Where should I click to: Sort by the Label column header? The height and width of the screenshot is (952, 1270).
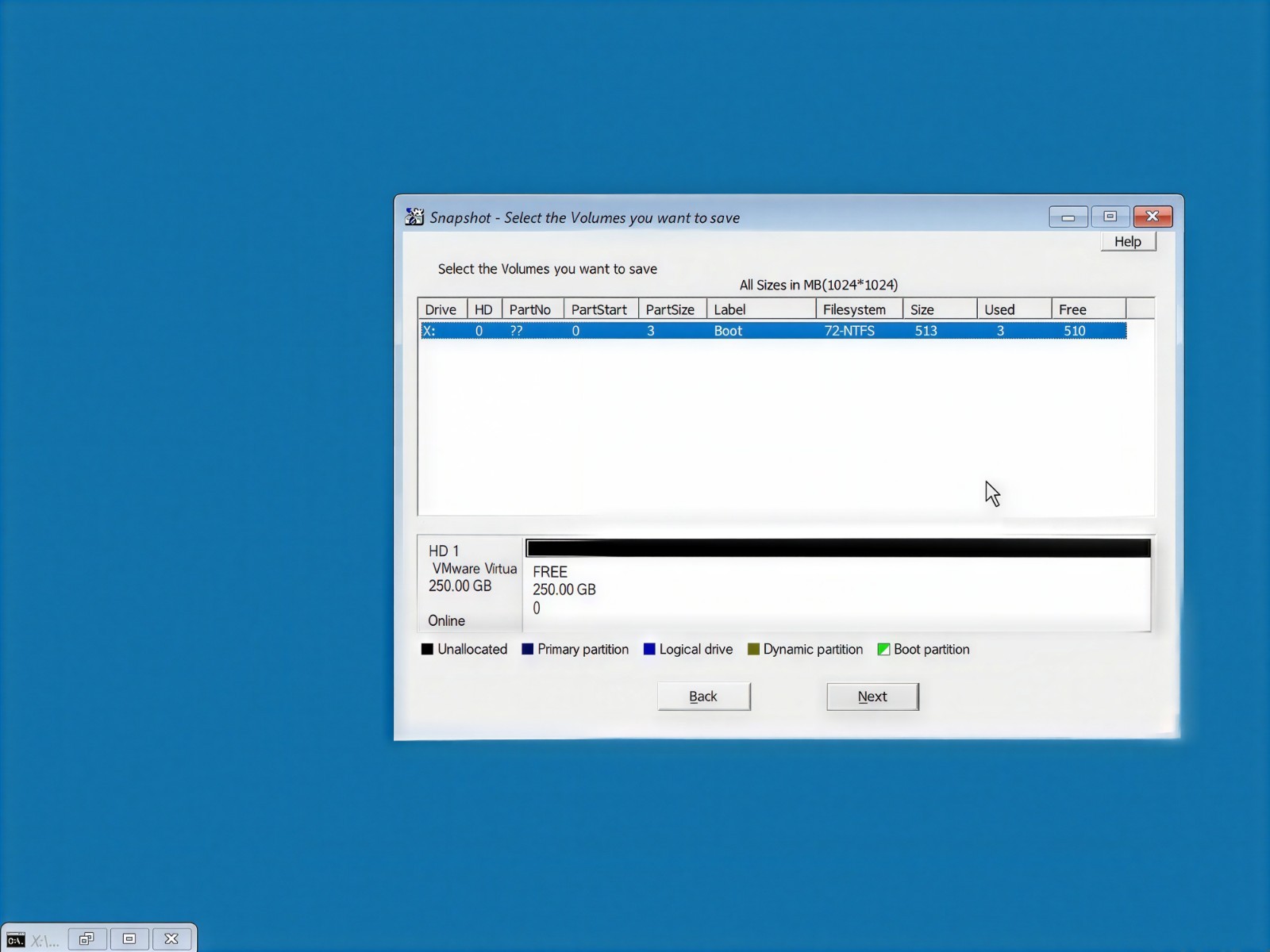point(761,309)
